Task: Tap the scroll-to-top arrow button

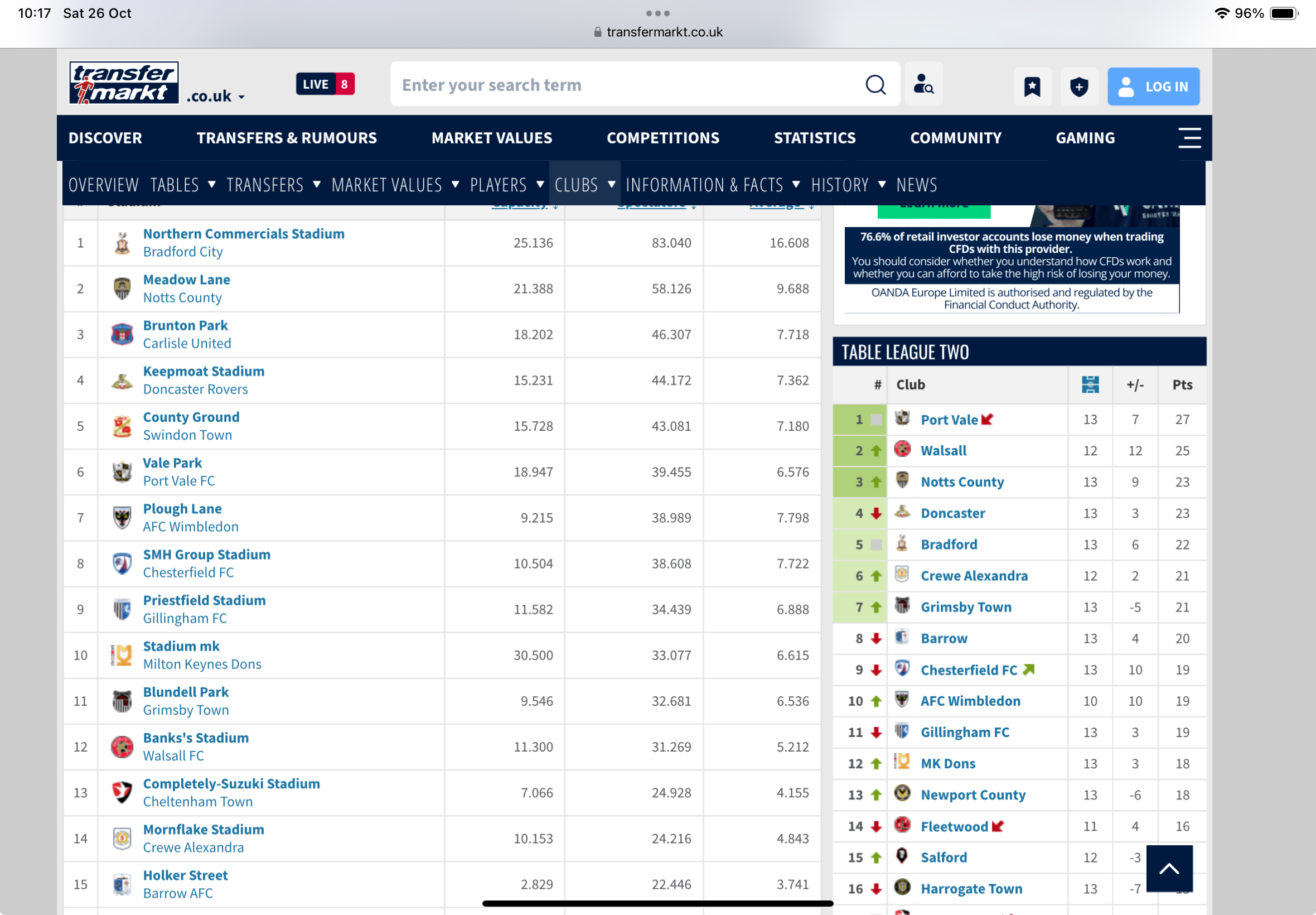Action: point(1169,868)
